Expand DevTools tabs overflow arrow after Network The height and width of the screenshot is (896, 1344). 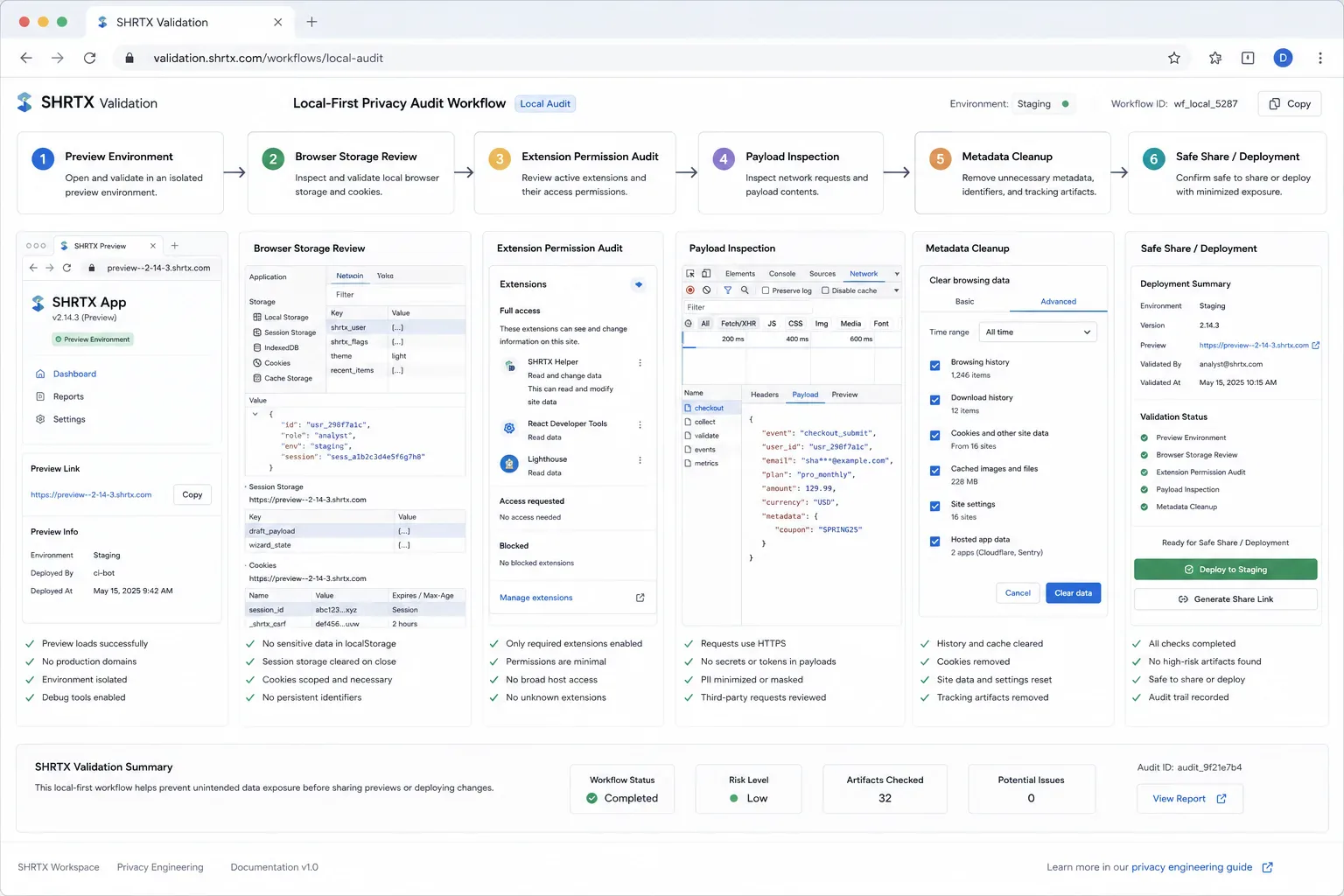896,274
